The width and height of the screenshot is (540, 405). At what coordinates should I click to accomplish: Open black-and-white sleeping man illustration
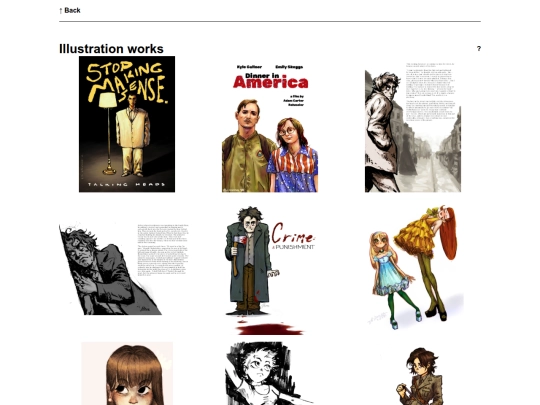tap(124, 269)
